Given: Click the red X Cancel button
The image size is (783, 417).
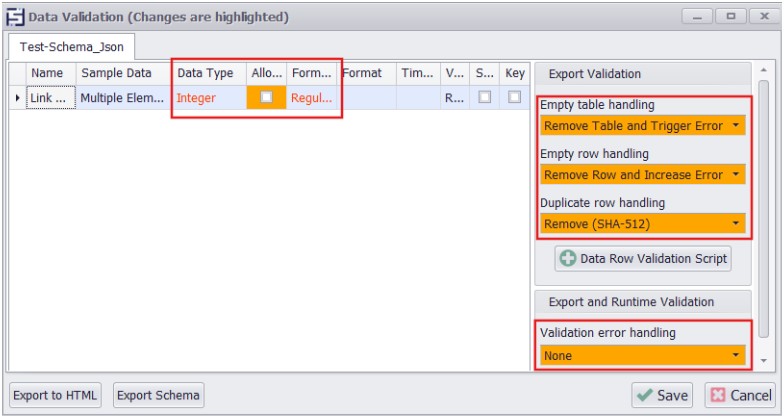Looking at the screenshot, I should [739, 395].
